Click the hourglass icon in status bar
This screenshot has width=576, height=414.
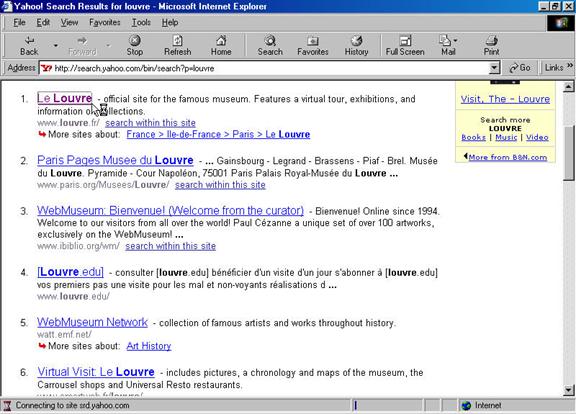(7, 406)
